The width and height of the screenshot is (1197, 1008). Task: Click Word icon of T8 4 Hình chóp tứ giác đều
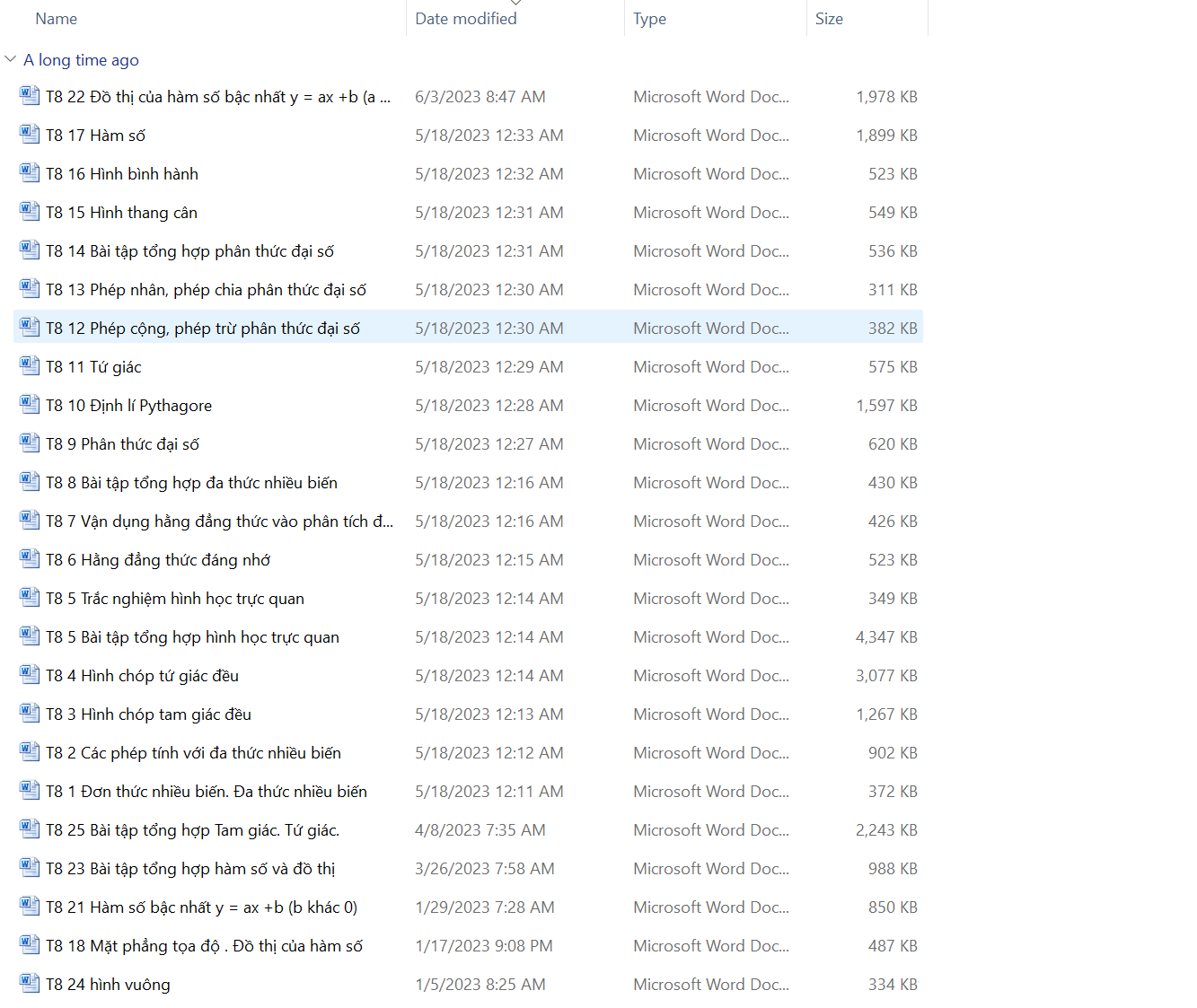coord(30,674)
